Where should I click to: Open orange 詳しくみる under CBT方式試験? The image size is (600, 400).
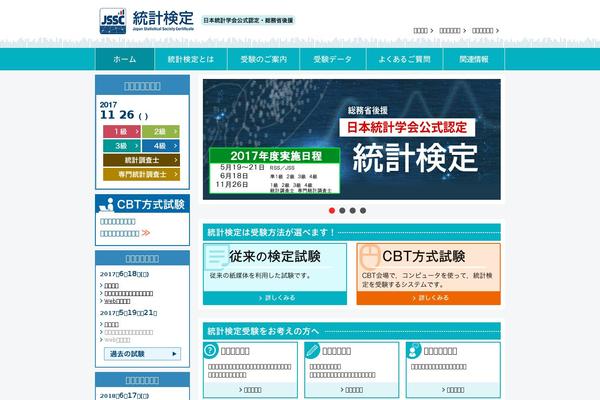pyautogui.click(x=429, y=298)
